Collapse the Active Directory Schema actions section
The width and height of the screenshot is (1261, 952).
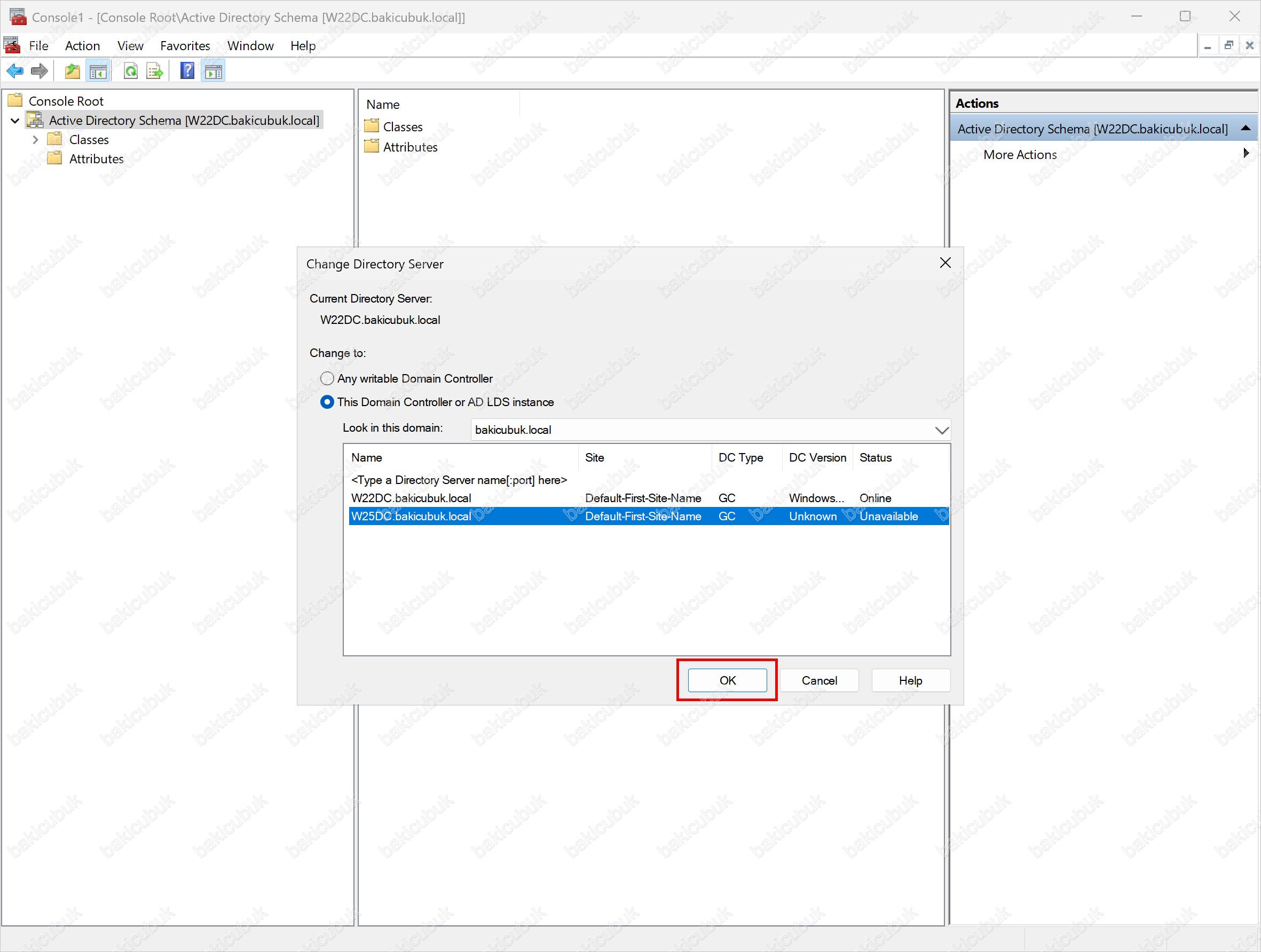(1246, 128)
